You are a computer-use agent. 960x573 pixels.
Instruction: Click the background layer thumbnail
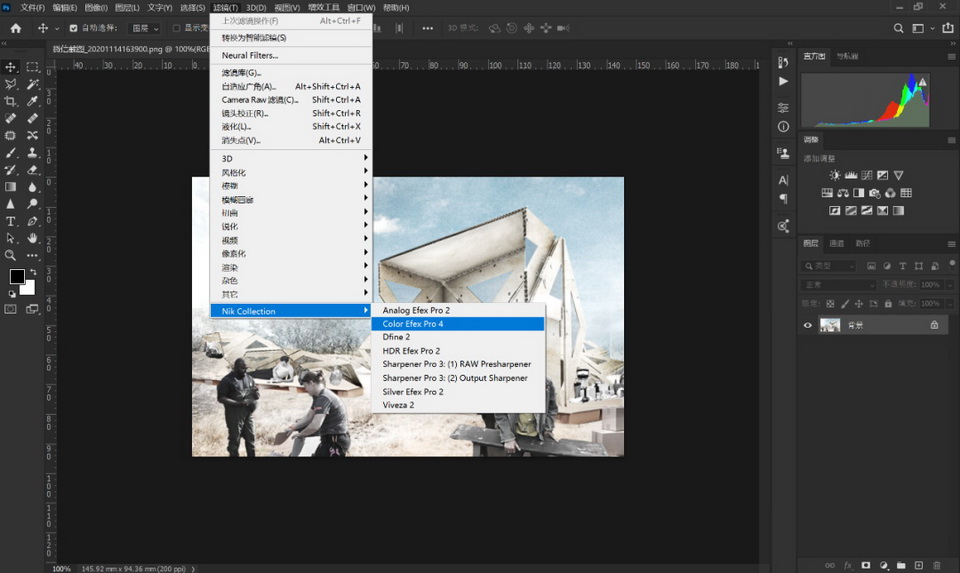tap(830, 325)
